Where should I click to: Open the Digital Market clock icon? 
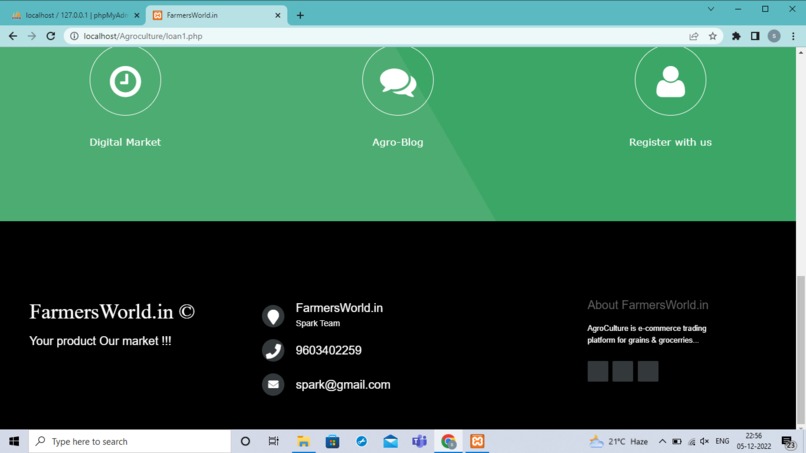[x=125, y=81]
